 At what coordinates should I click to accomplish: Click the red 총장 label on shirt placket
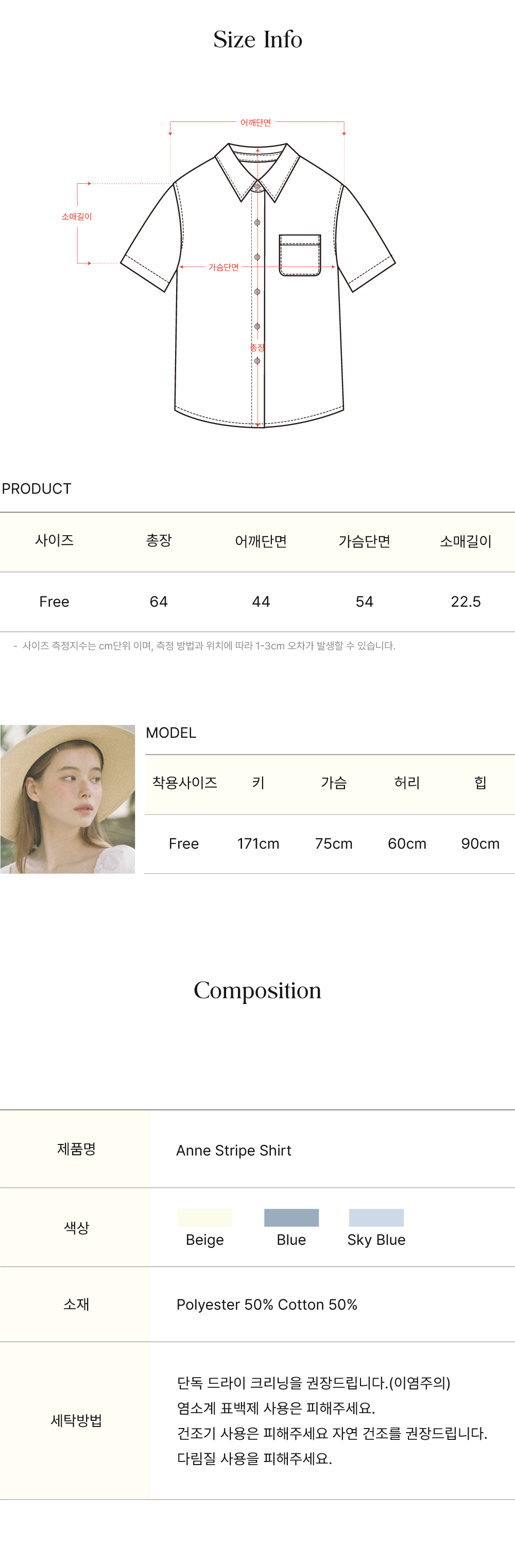257,347
